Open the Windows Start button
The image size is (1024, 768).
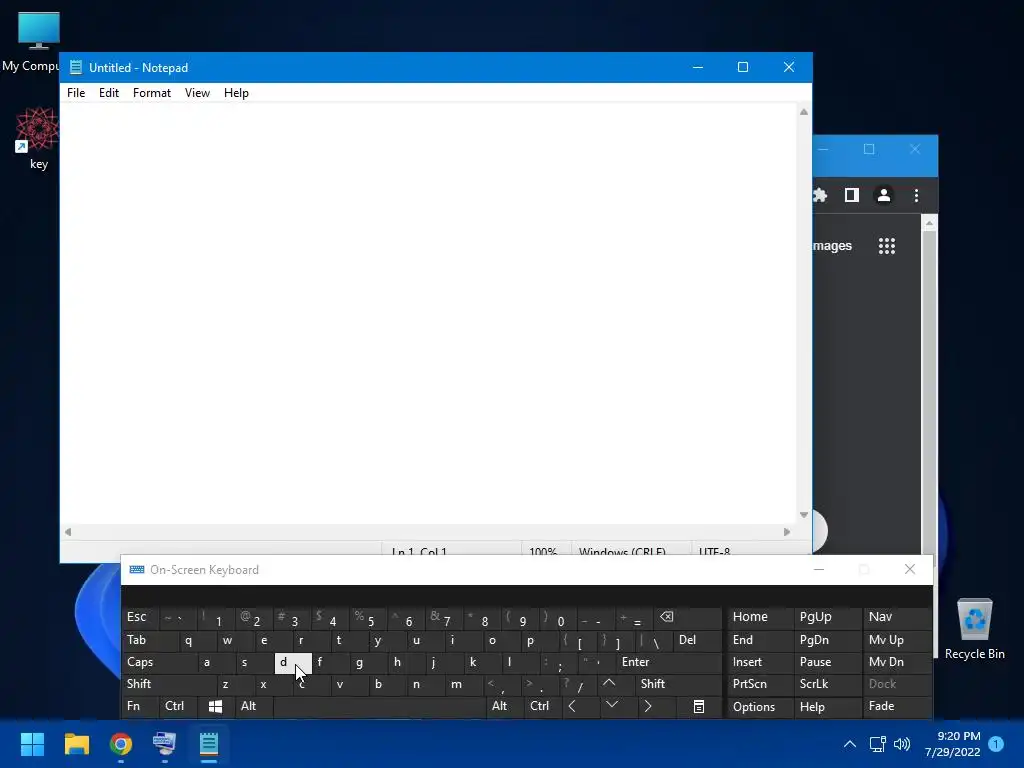[32, 744]
